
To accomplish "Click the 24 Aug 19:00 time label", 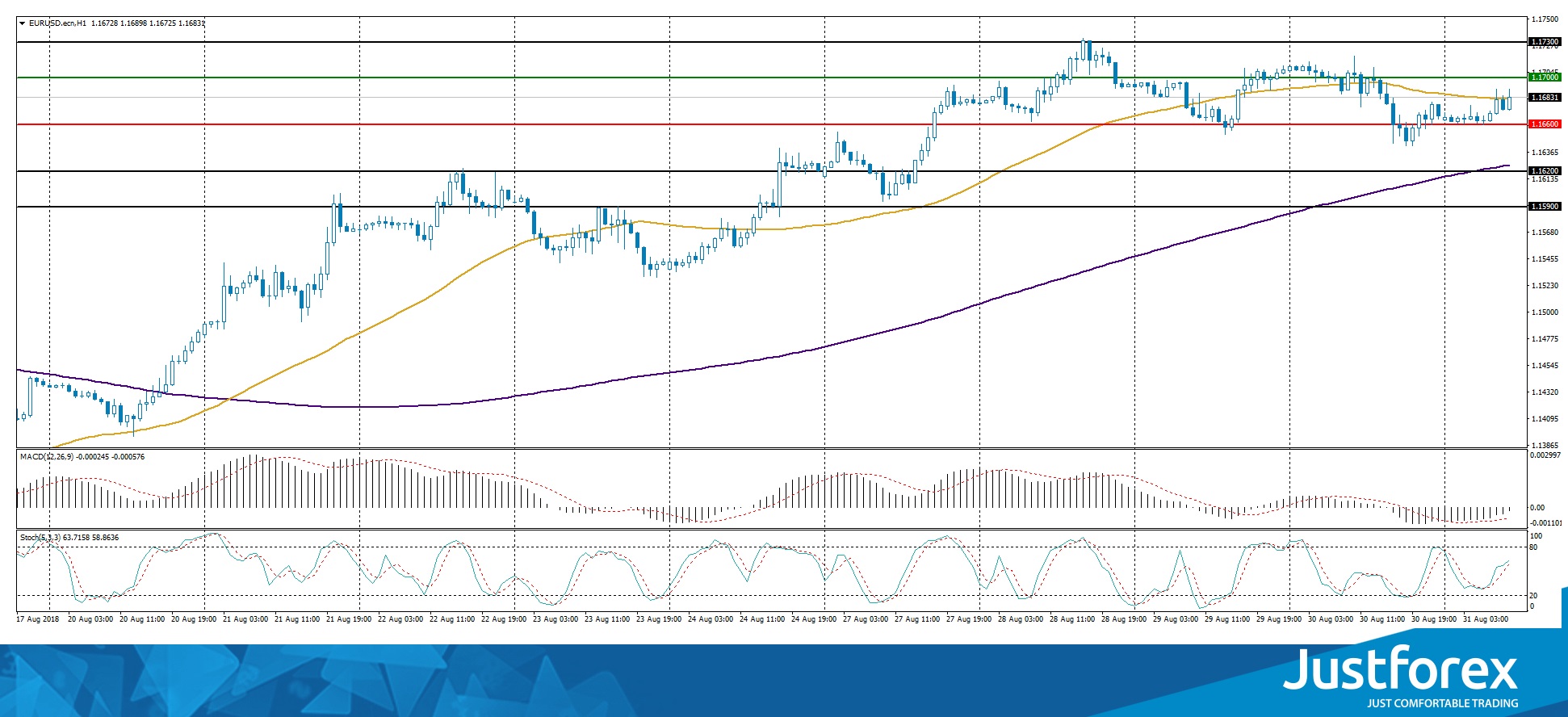I will pyautogui.click(x=814, y=619).
